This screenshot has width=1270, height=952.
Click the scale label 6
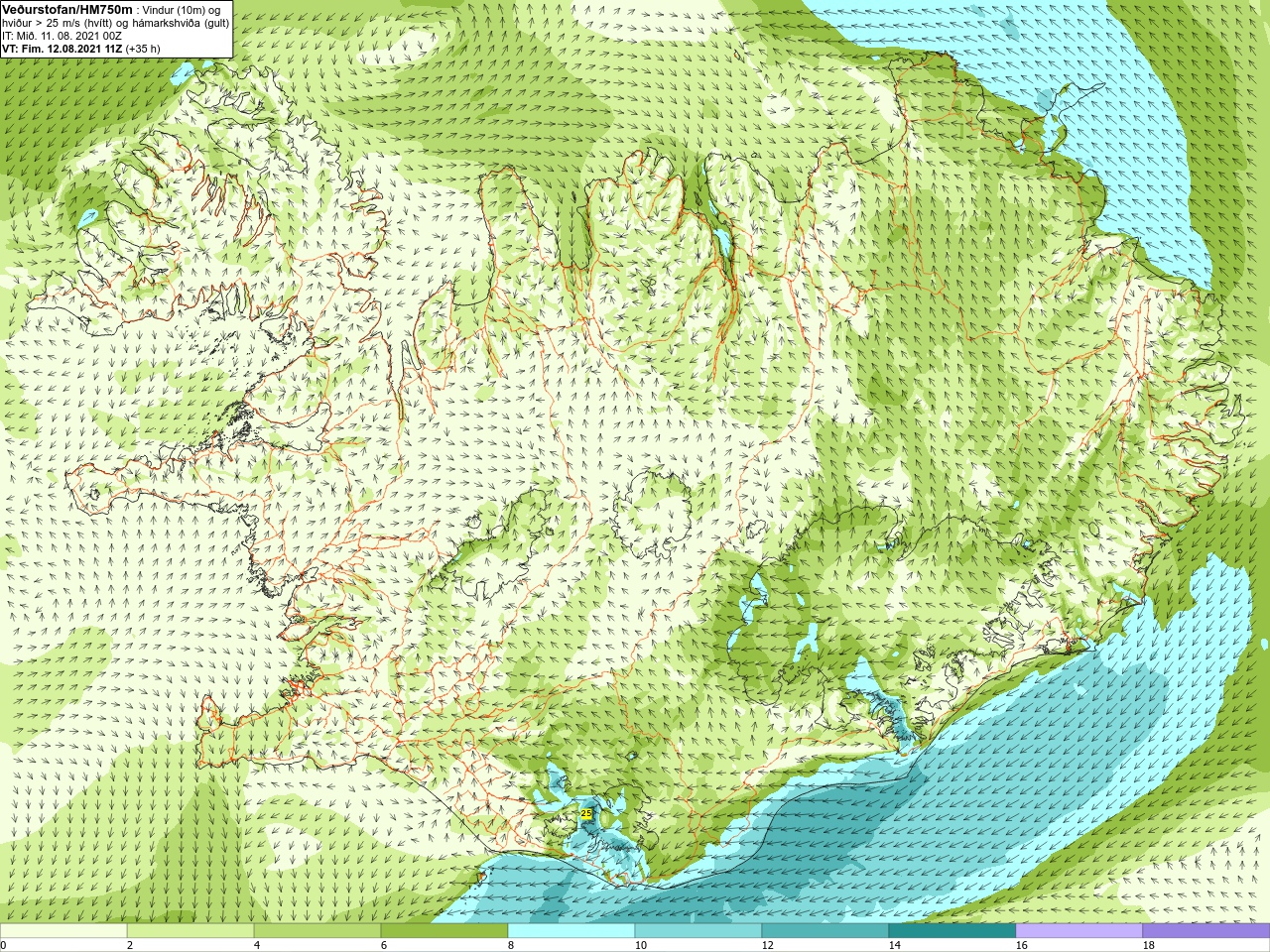(x=383, y=945)
